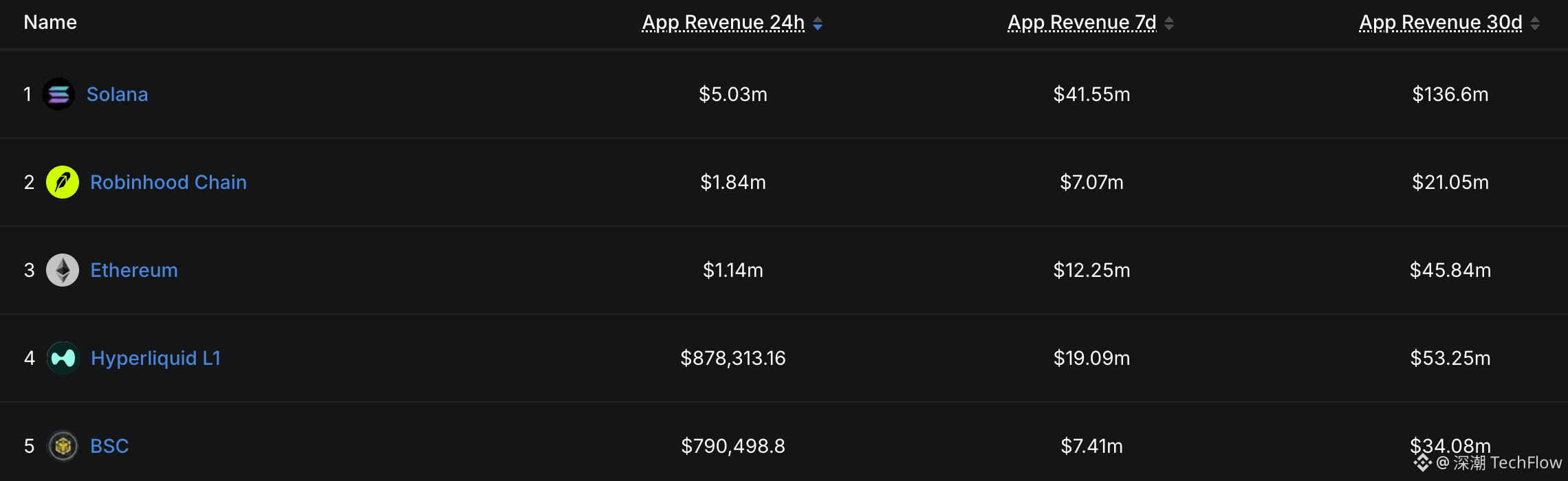This screenshot has width=1568, height=481.
Task: Open the Hyperliquid L1 link
Action: pyautogui.click(x=155, y=358)
